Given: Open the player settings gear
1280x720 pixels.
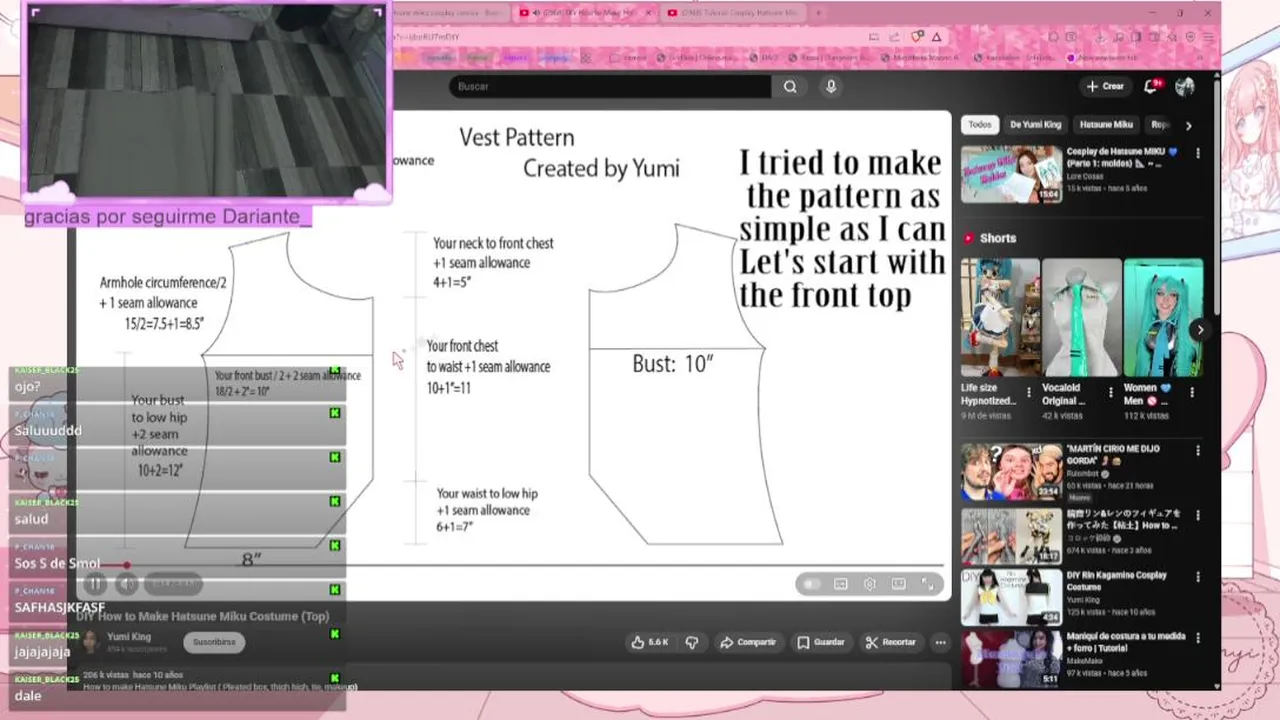Looking at the screenshot, I should pos(870,584).
